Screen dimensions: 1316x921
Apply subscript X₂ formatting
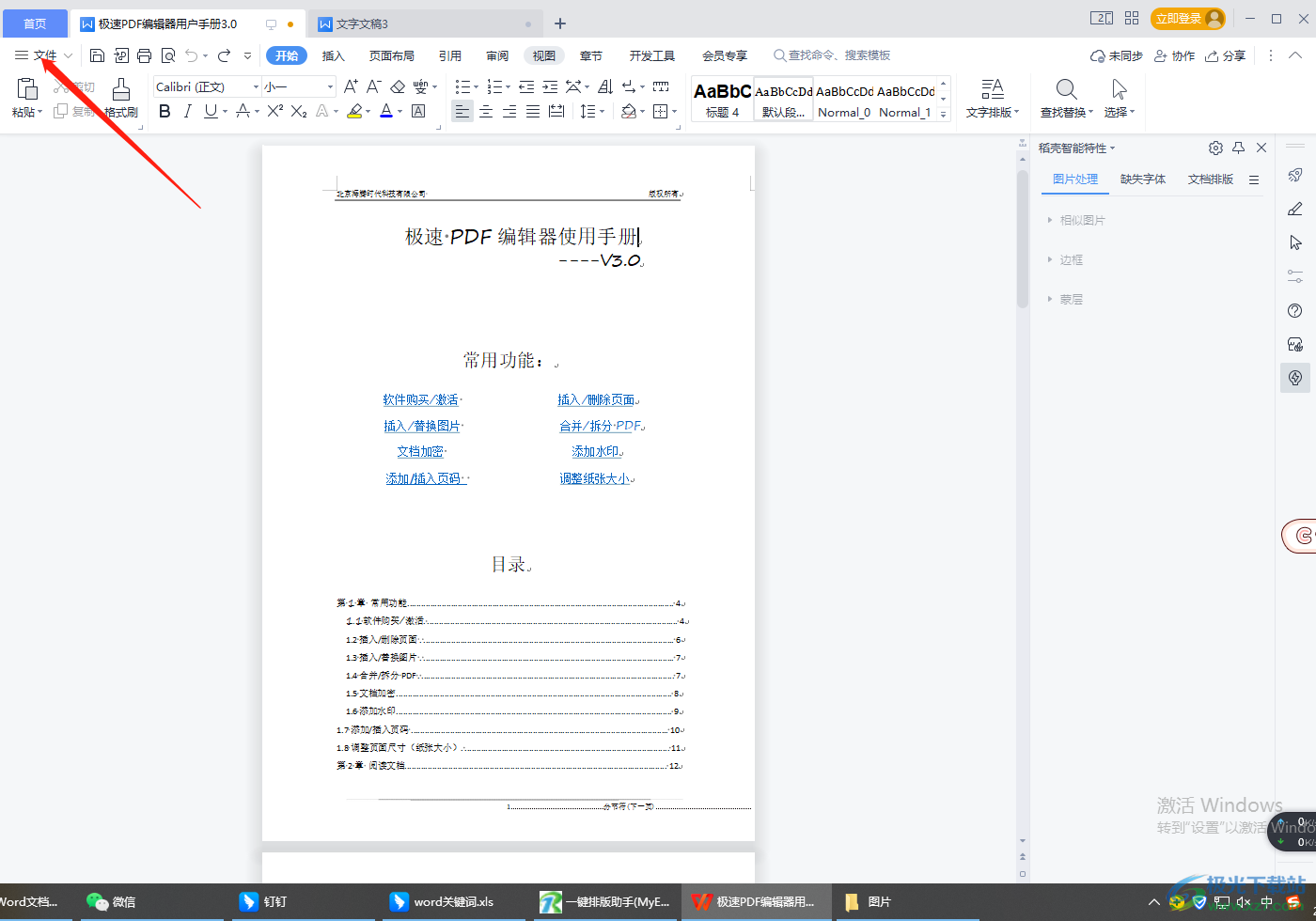click(299, 111)
